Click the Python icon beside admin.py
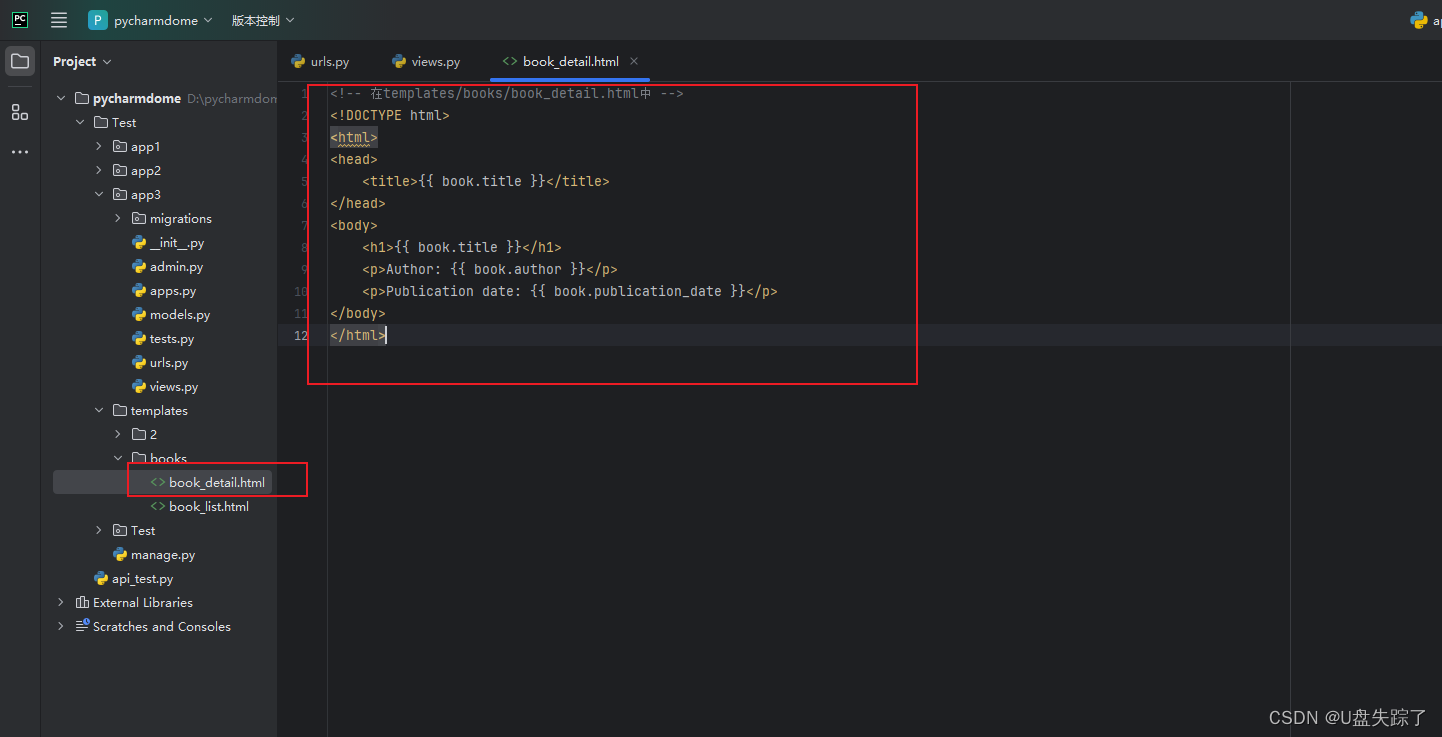This screenshot has height=737, width=1442. coord(139,266)
